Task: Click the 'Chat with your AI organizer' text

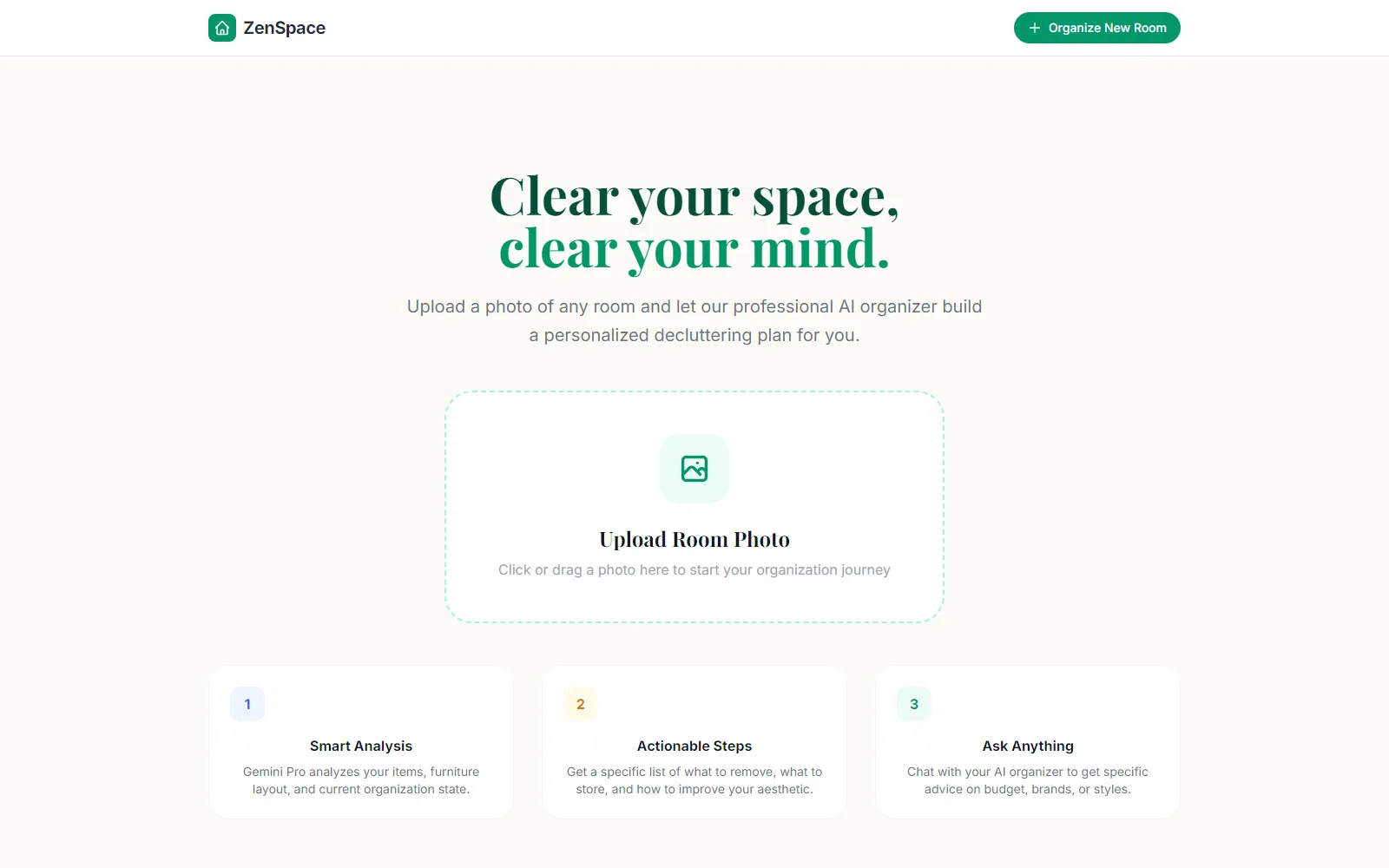Action: pyautogui.click(x=1028, y=780)
